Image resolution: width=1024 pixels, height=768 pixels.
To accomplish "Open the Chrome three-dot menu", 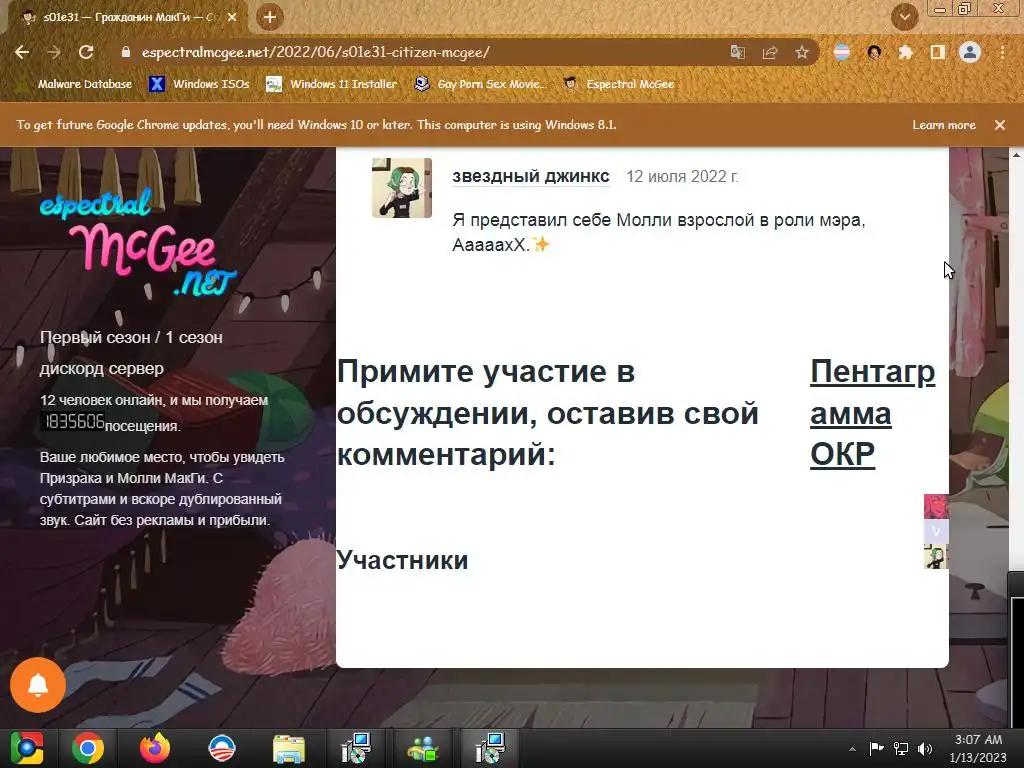I will (x=1002, y=52).
